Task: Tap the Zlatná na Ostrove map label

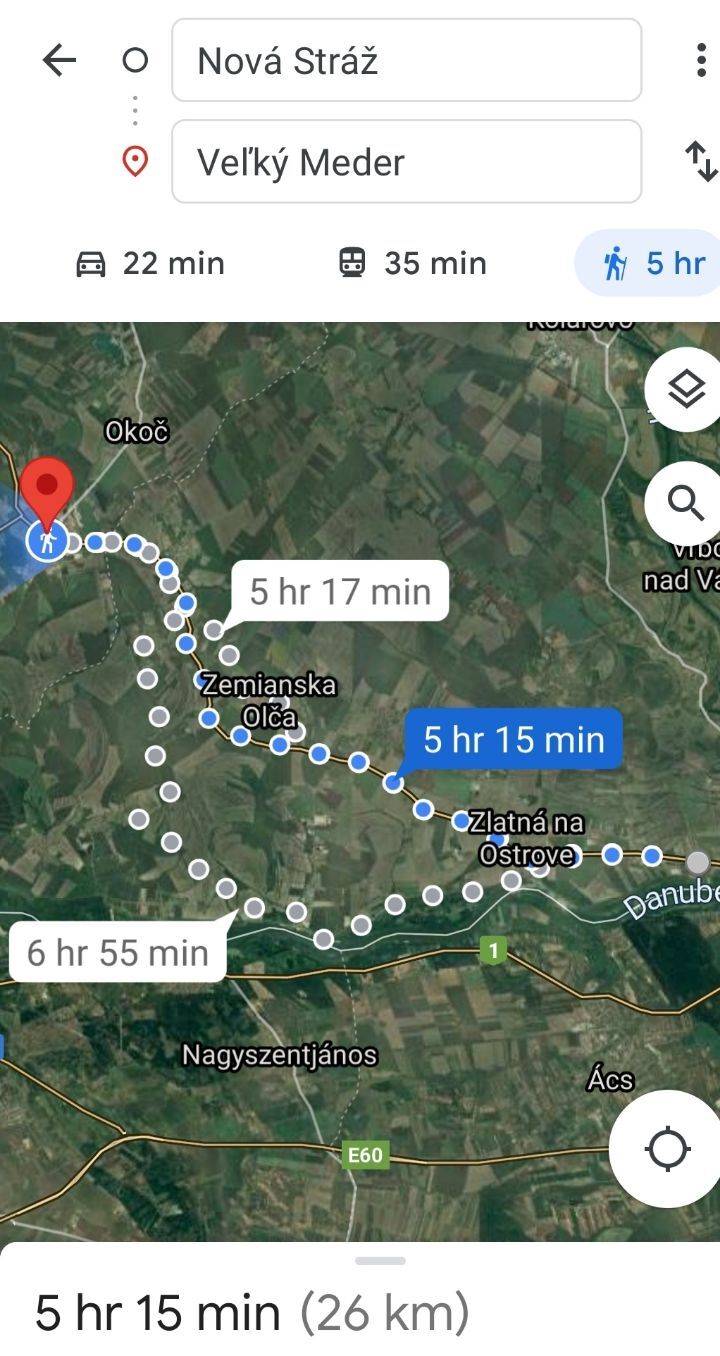Action: (x=527, y=838)
